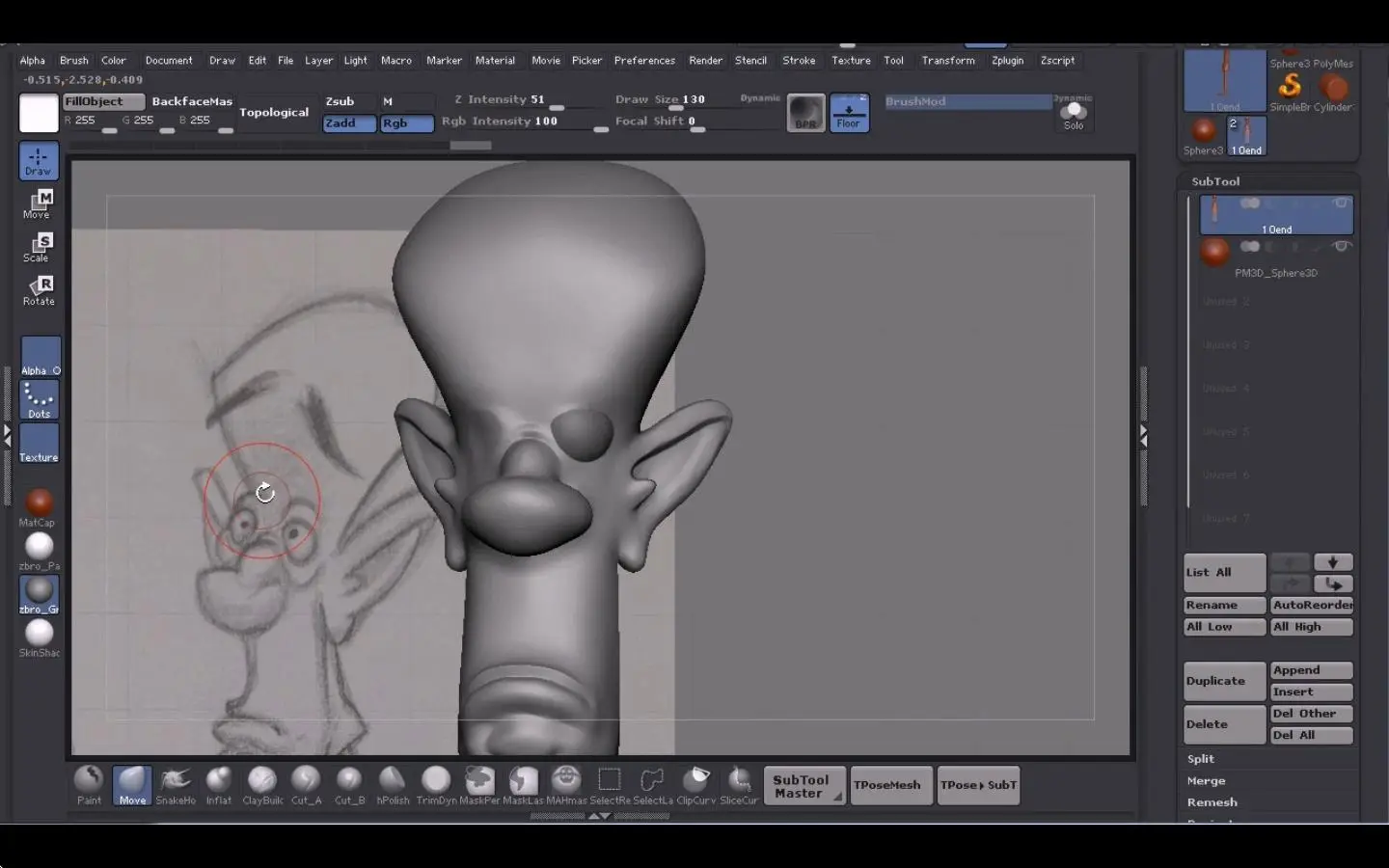Screen dimensions: 1389x868
Task: Choose the MatCap red material
Action: (x=39, y=507)
